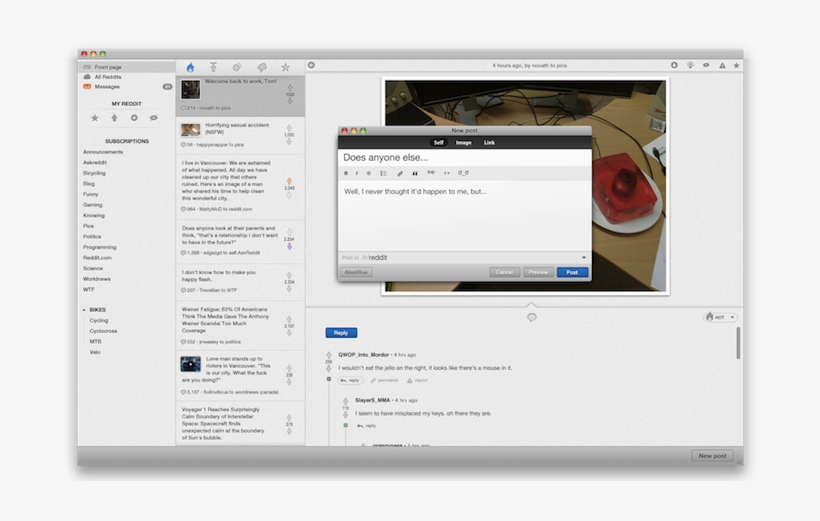This screenshot has height=521, width=820.
Task: Remove downvote on 'Does anyone look at their parents' post
Action: tap(289, 246)
